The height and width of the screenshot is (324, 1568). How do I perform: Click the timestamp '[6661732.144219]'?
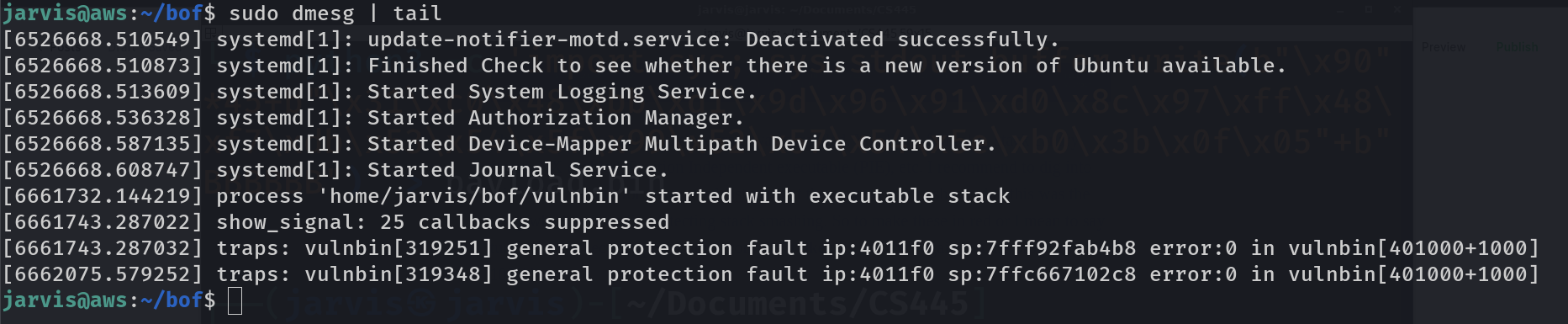[x=103, y=196]
